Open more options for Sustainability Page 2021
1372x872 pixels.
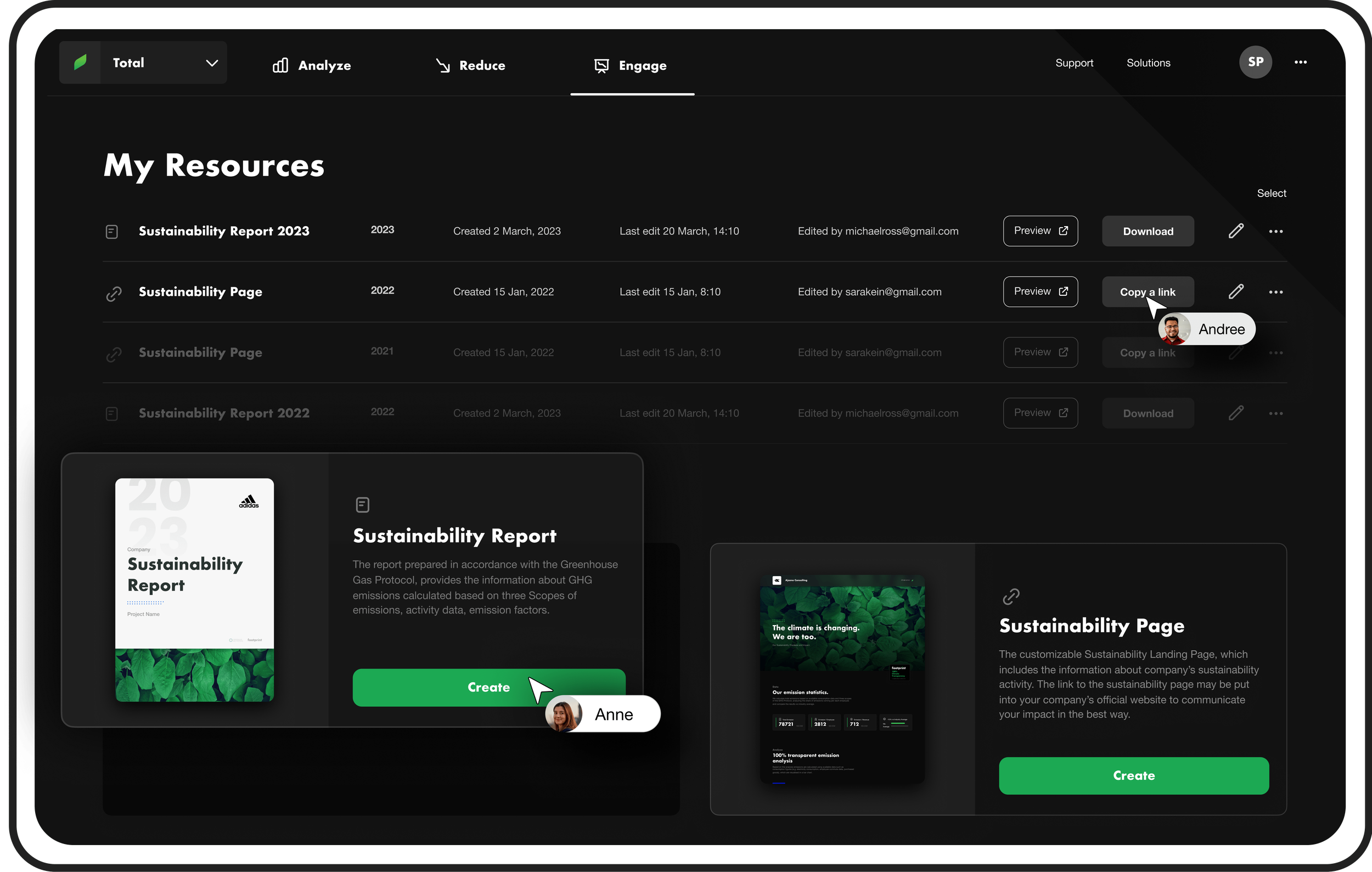point(1276,352)
